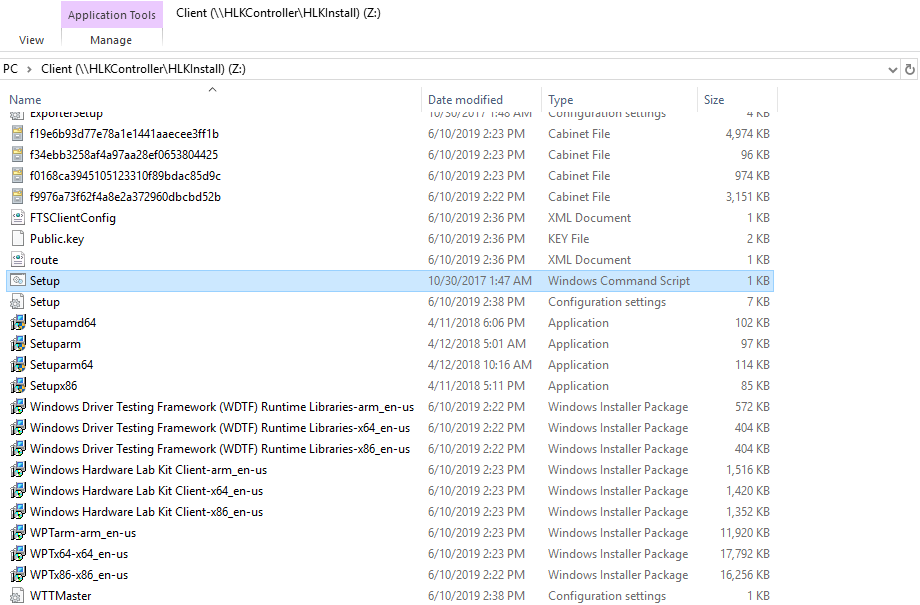The image size is (920, 605).
Task: Click installer icon of WDTF Runtime Libraries-x86_en-us
Action: pyautogui.click(x=18, y=449)
